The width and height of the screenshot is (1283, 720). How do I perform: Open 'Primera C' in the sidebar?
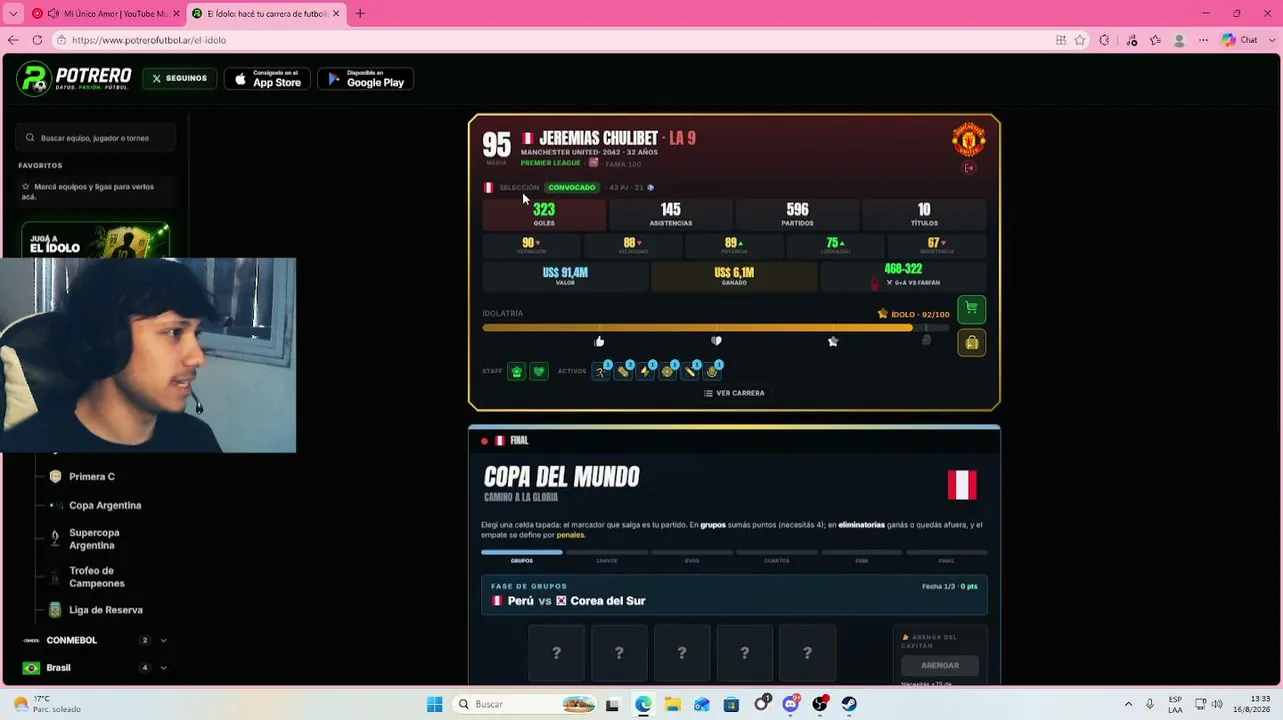pyautogui.click(x=91, y=477)
